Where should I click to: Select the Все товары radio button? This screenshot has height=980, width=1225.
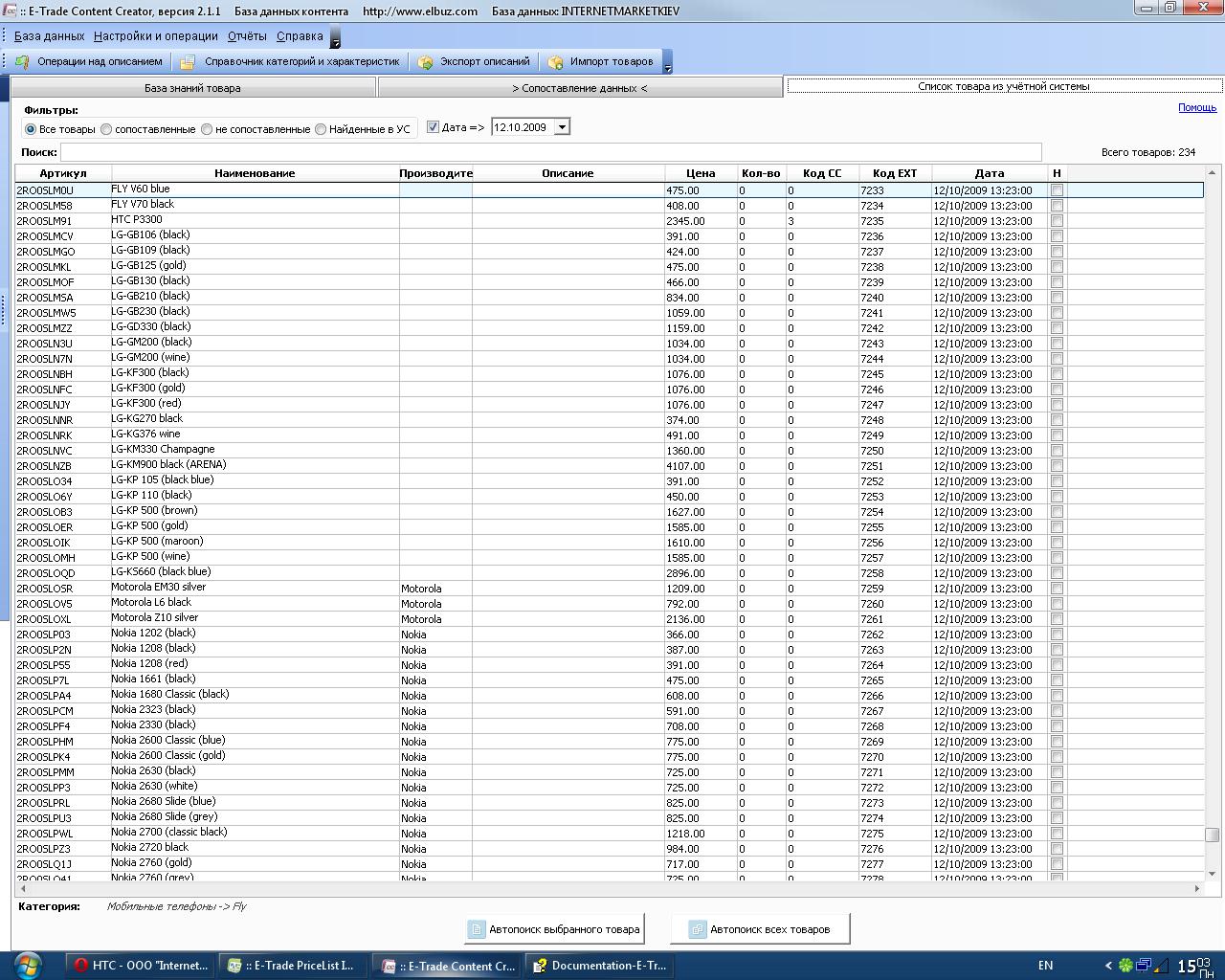pyautogui.click(x=31, y=129)
